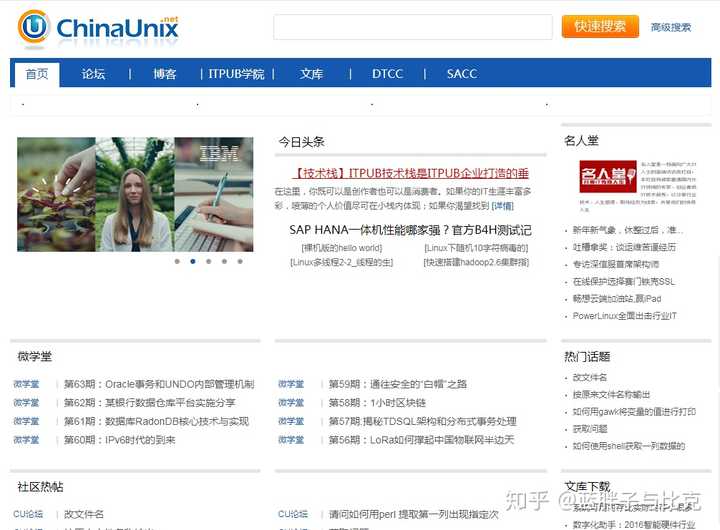
Task: Open 请问如何用perl 提取第一列 post
Action: click(413, 514)
